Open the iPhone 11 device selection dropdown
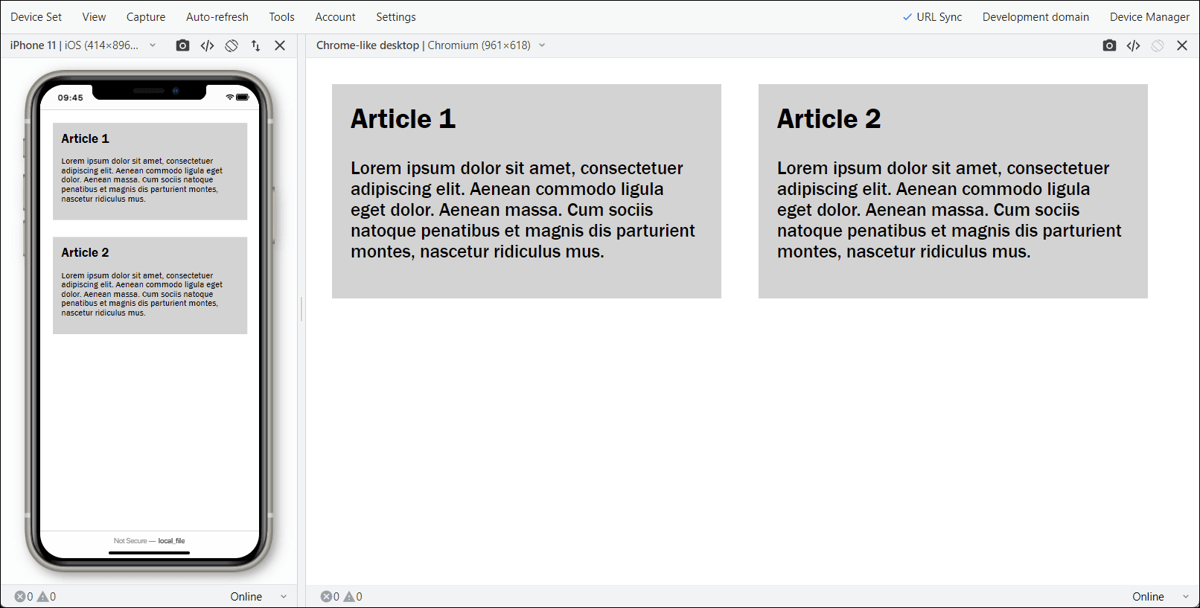1200x608 pixels. pos(152,45)
